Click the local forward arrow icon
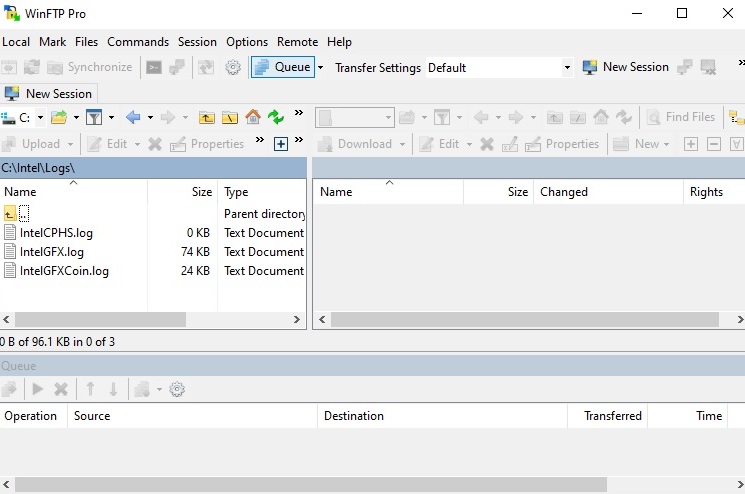The height and width of the screenshot is (494, 745). pyautogui.click(x=168, y=117)
